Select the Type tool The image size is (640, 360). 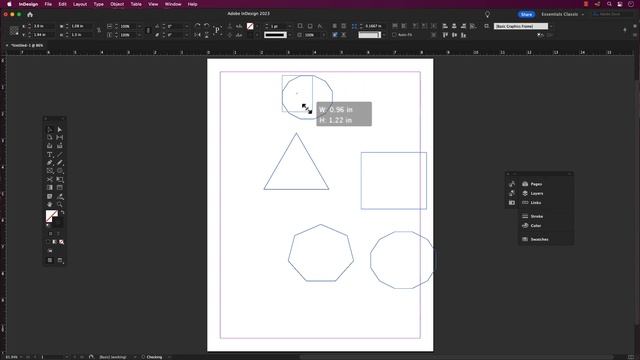tap(50, 155)
